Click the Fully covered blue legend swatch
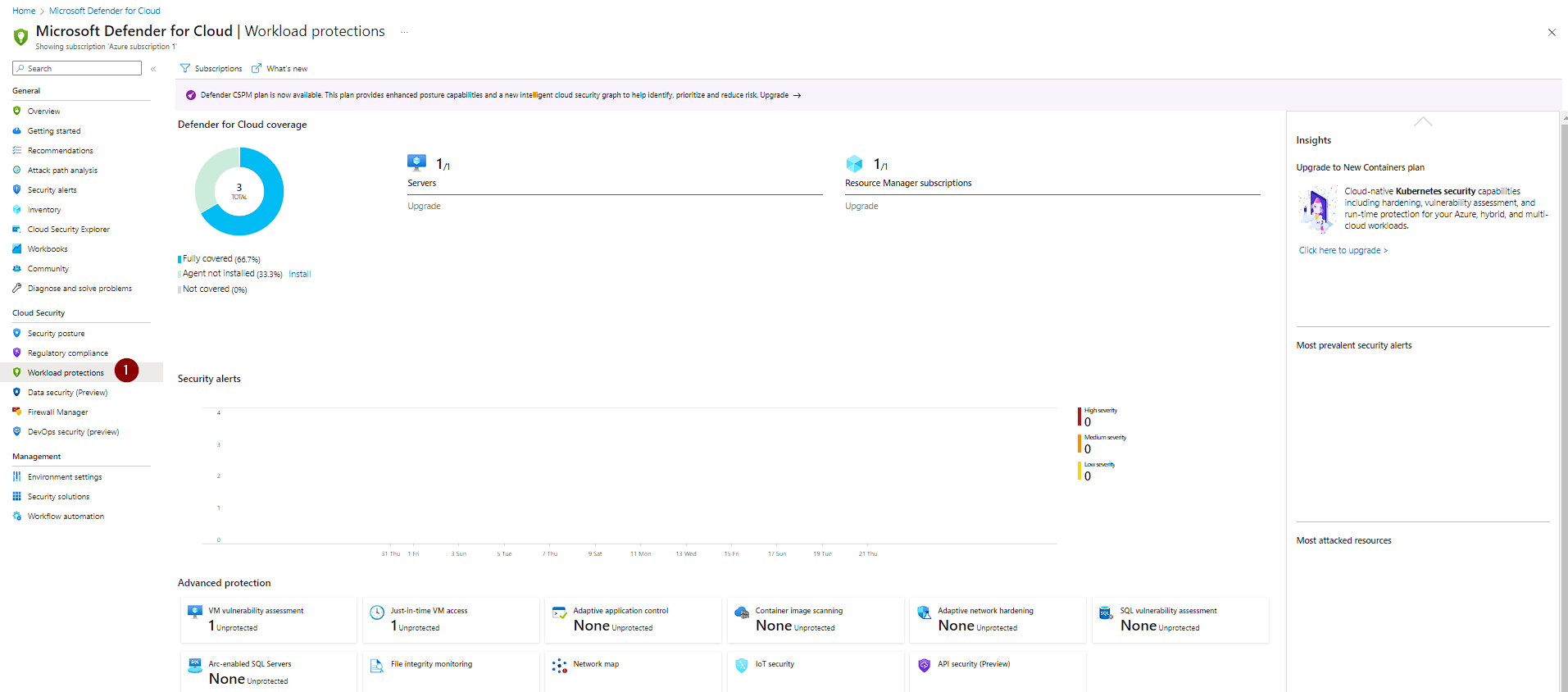Image resolution: width=1568 pixels, height=692 pixels. (x=180, y=259)
